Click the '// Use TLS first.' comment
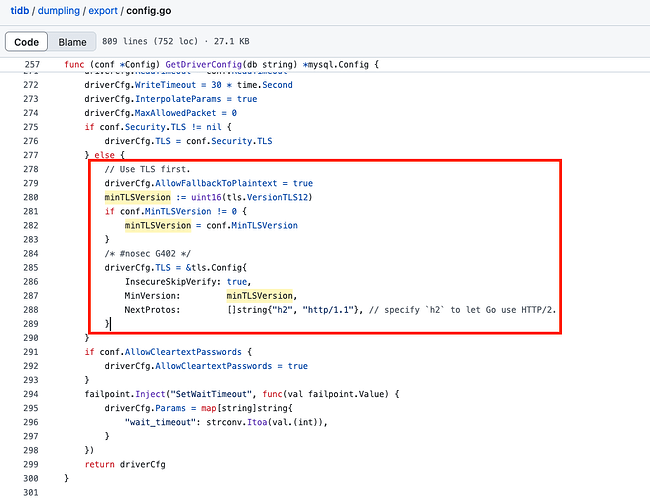The width and height of the screenshot is (650, 499). (147, 169)
